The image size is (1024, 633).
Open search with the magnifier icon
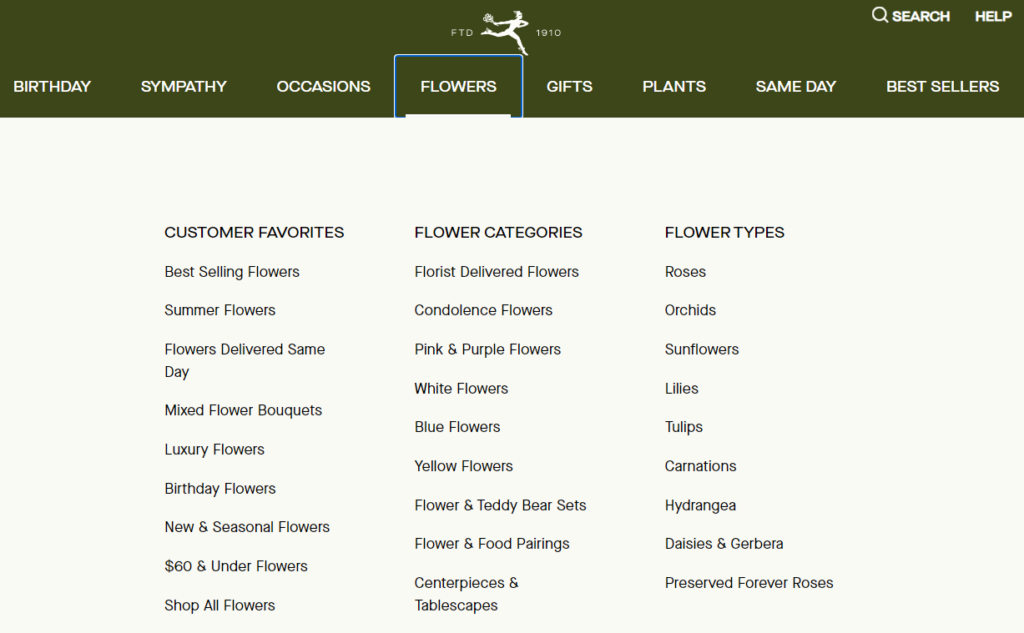[x=880, y=15]
